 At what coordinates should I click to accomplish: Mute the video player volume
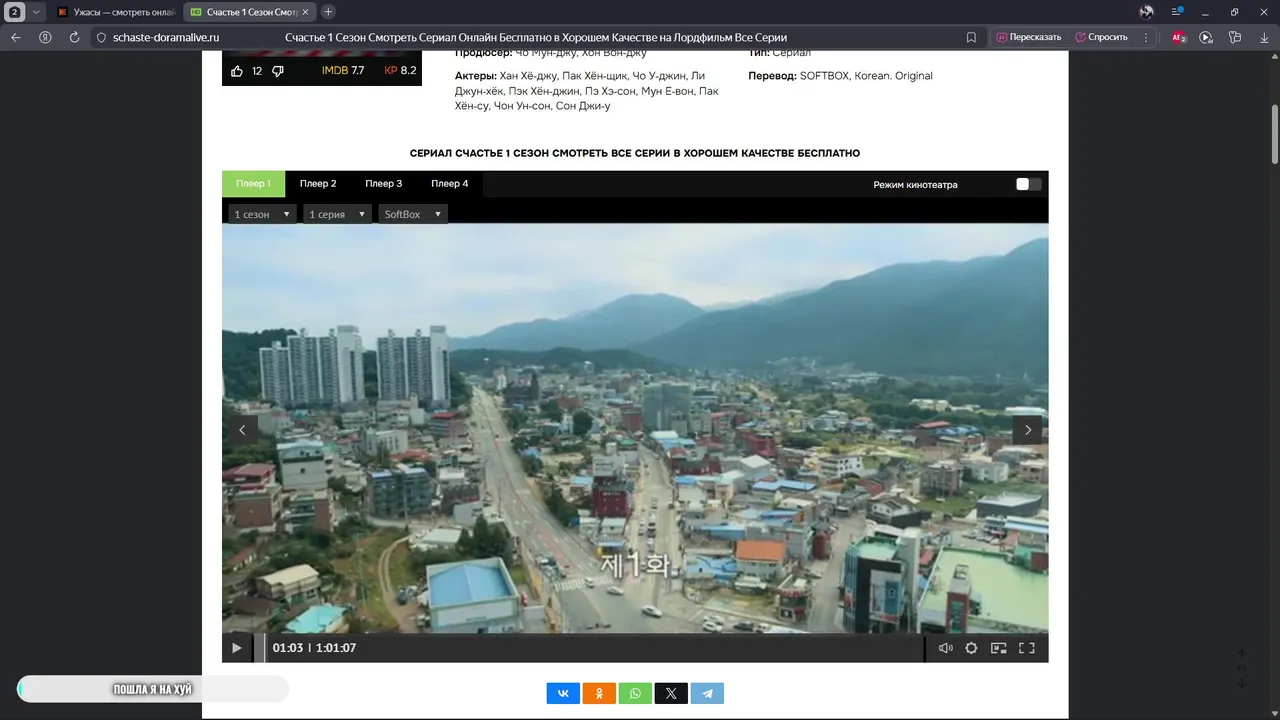[945, 648]
